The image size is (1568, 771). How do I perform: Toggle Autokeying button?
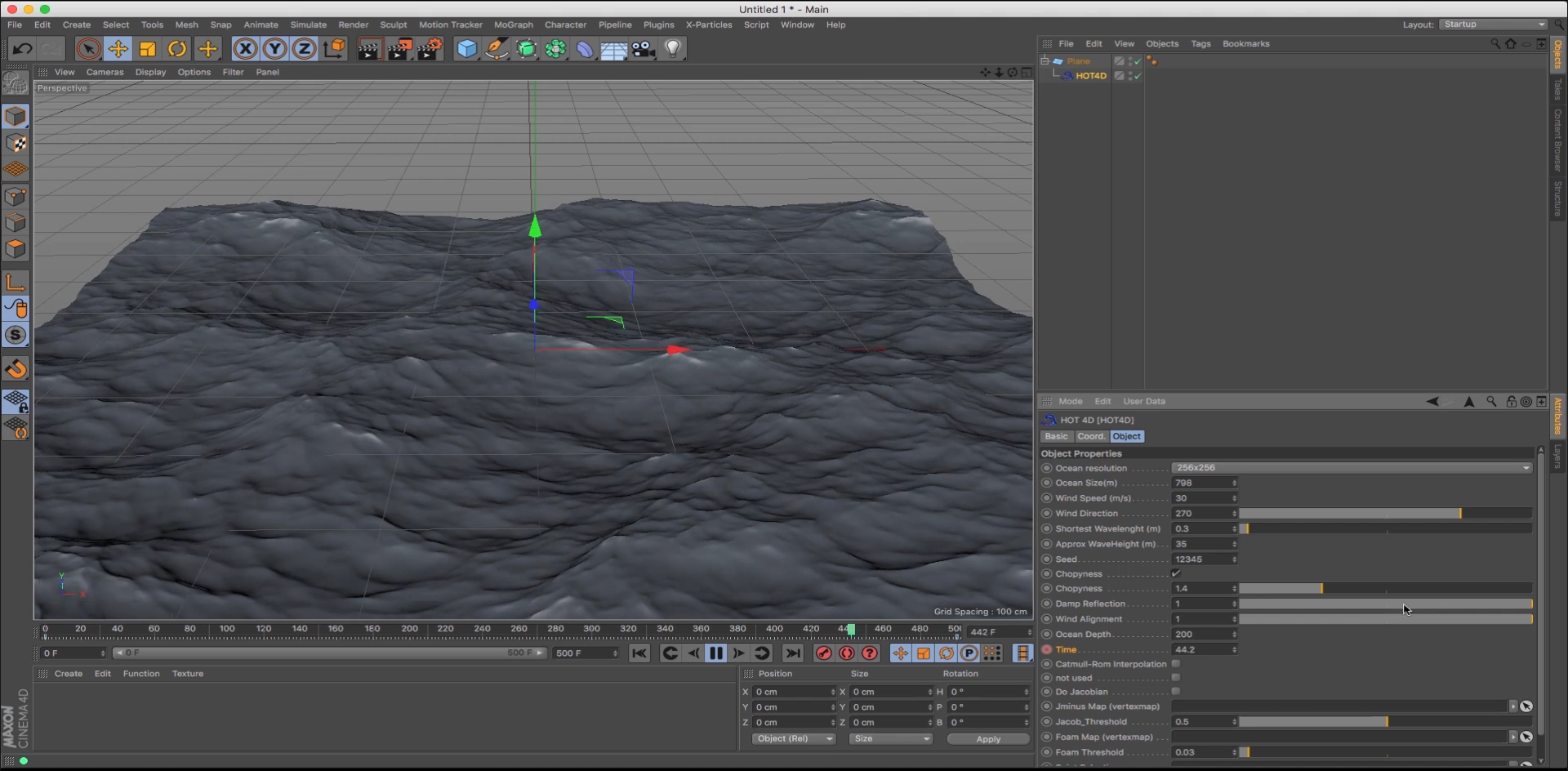[x=847, y=653]
